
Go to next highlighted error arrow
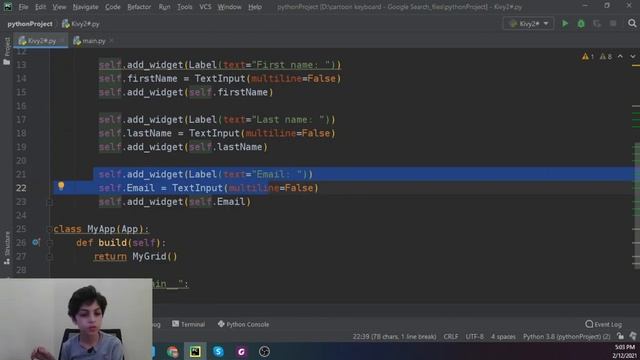[632, 56]
